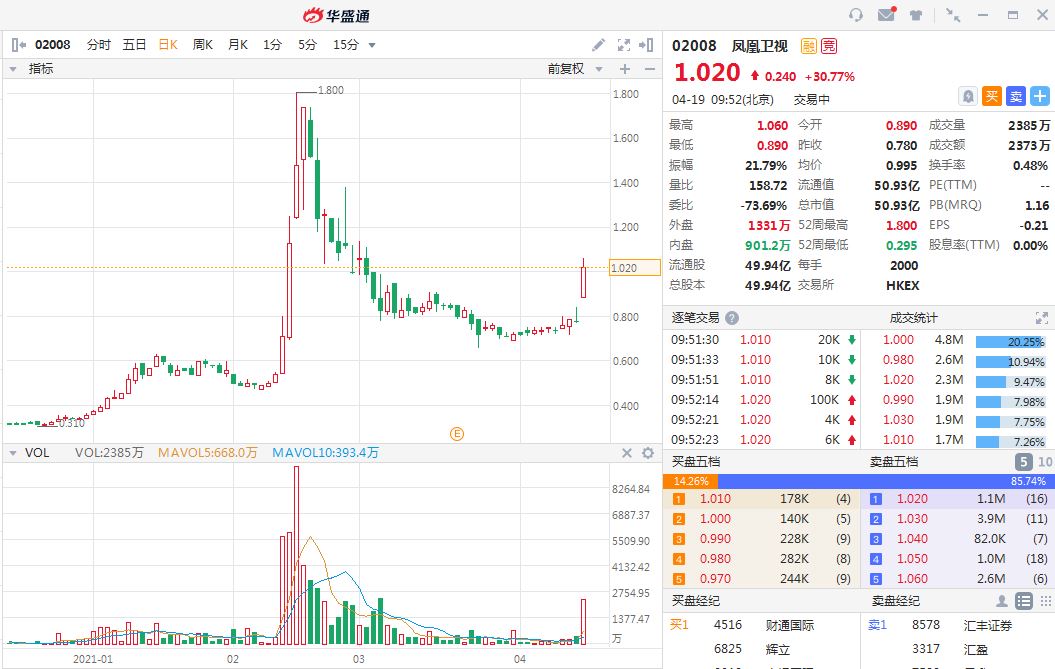The height and width of the screenshot is (669, 1055).
Task: Click broker 财通国际 in buy queue
Action: coord(790,625)
